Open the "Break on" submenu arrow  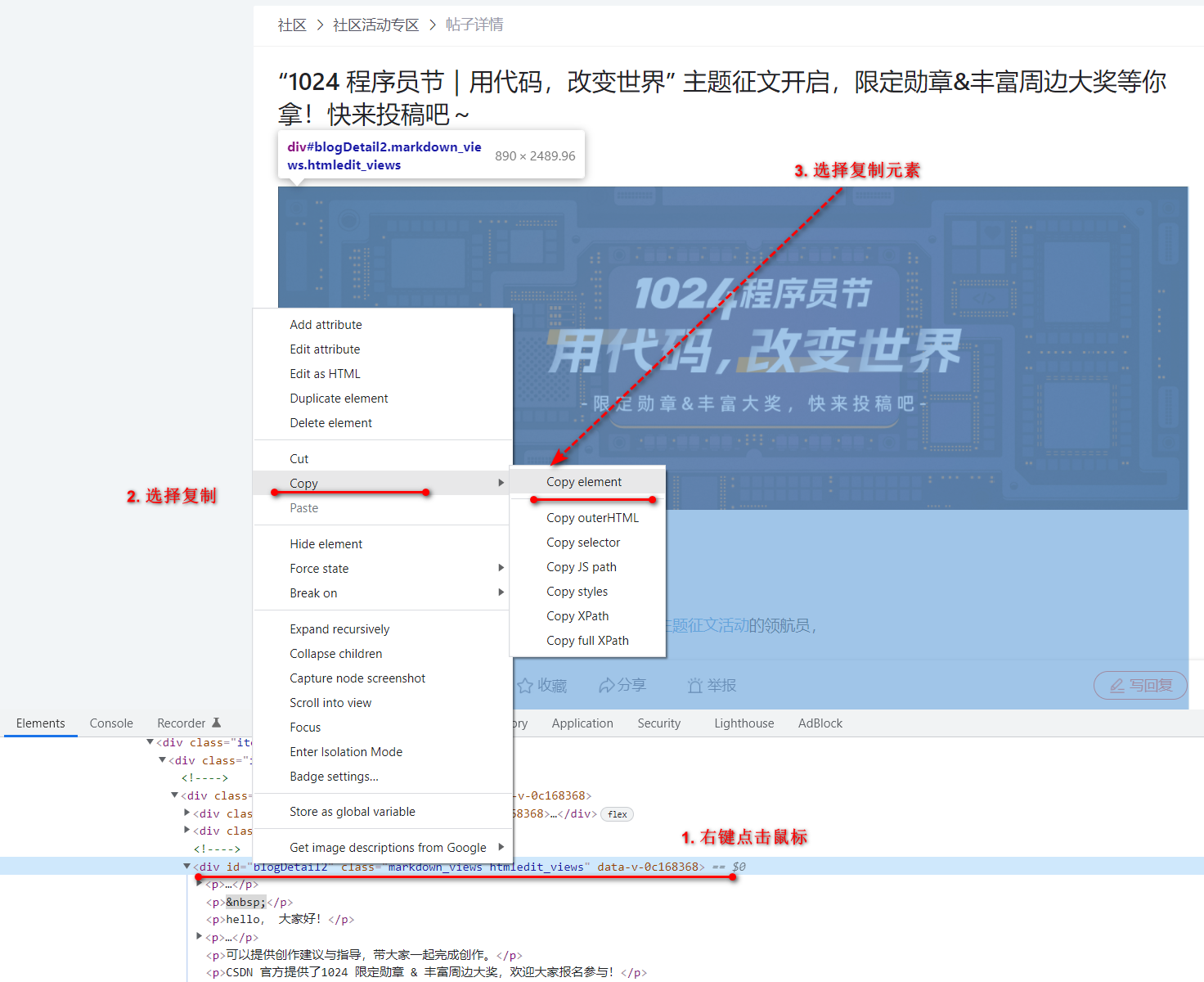click(501, 592)
